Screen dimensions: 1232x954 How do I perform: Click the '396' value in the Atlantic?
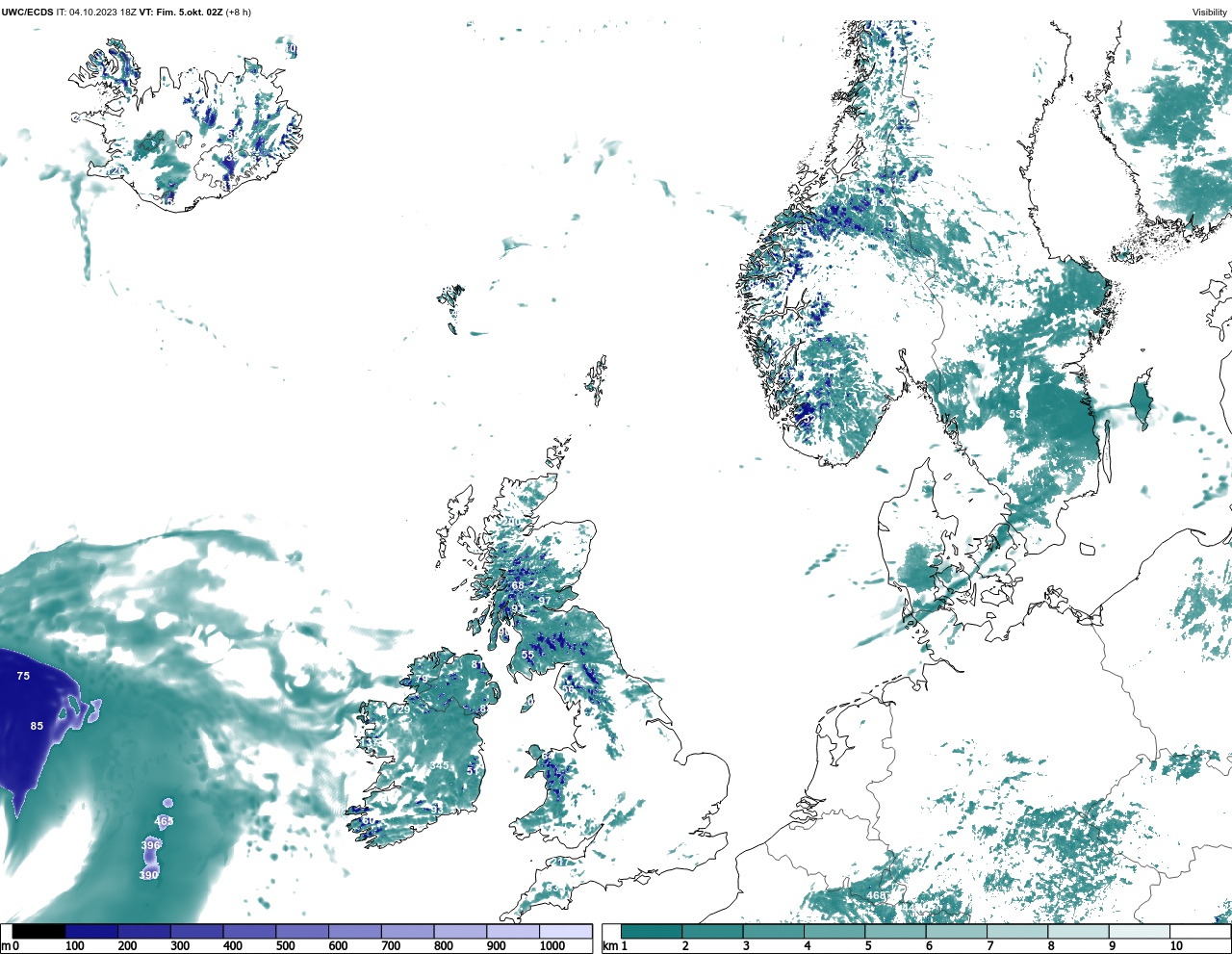pyautogui.click(x=150, y=845)
